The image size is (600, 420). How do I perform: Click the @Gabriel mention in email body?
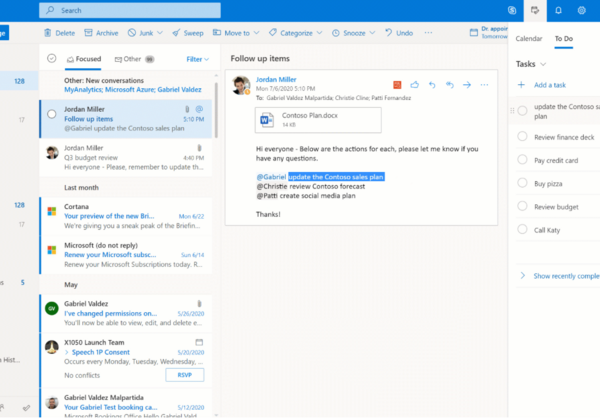pyautogui.click(x=271, y=177)
